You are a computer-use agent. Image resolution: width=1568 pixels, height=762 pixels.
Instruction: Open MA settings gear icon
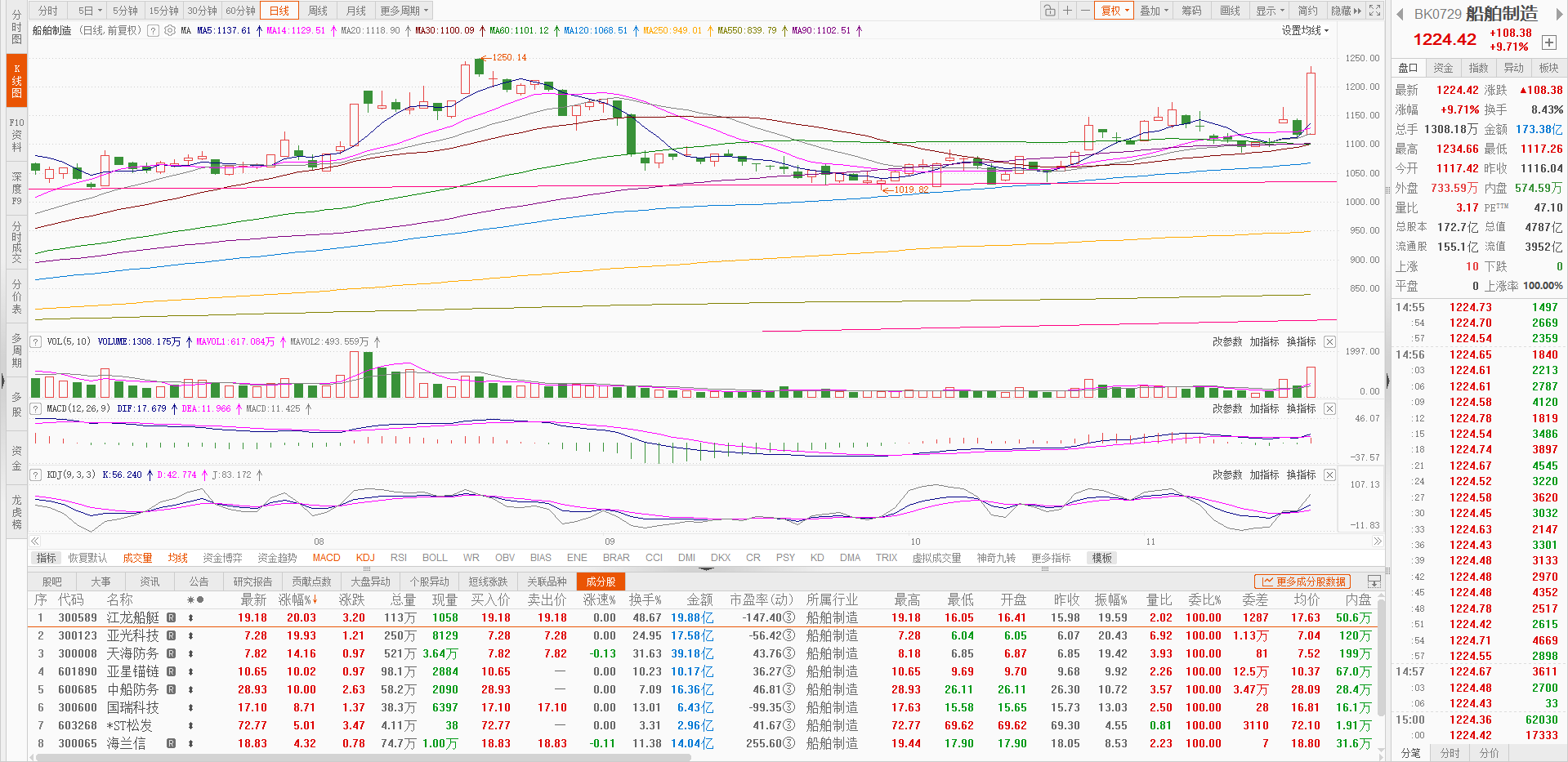click(170, 30)
